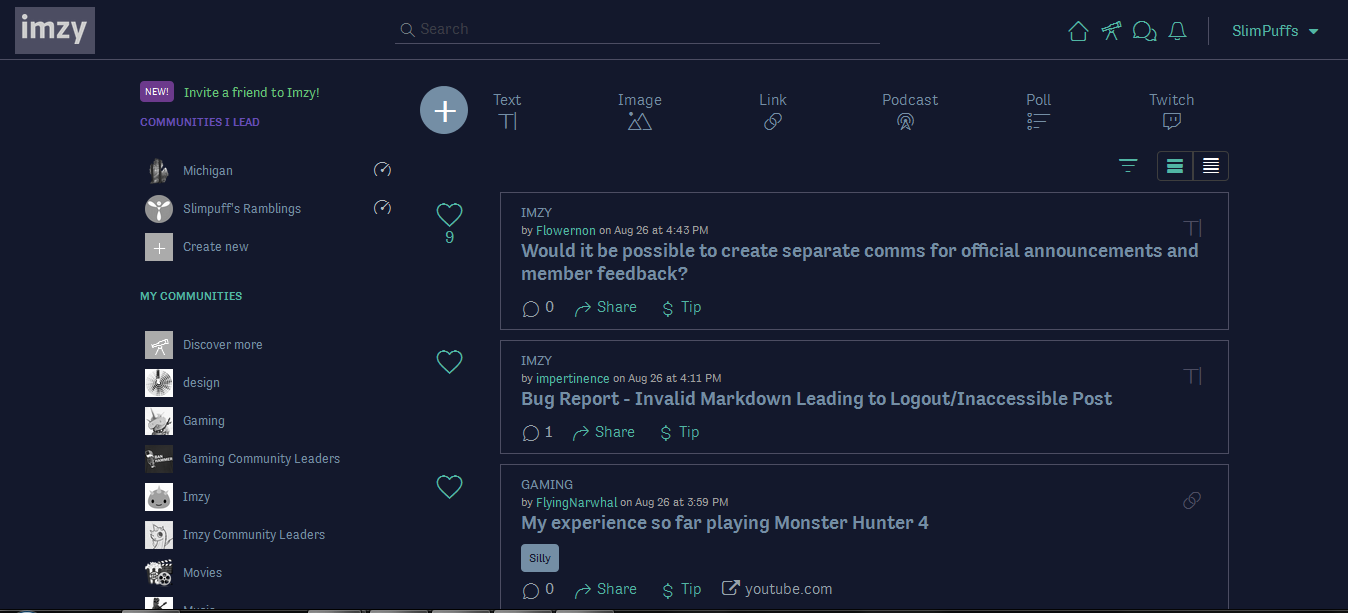Click the NEW! badge
This screenshot has height=613, width=1348.
(157, 92)
